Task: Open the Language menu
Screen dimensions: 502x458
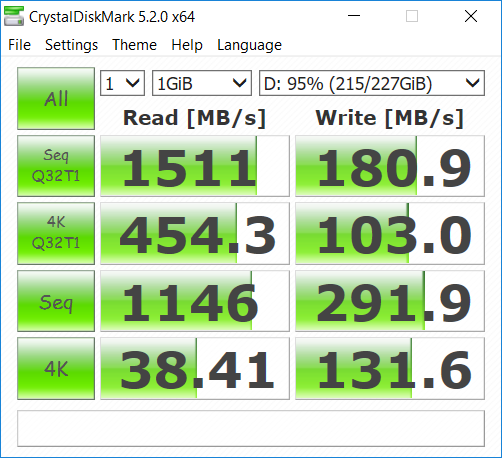Action: 249,45
